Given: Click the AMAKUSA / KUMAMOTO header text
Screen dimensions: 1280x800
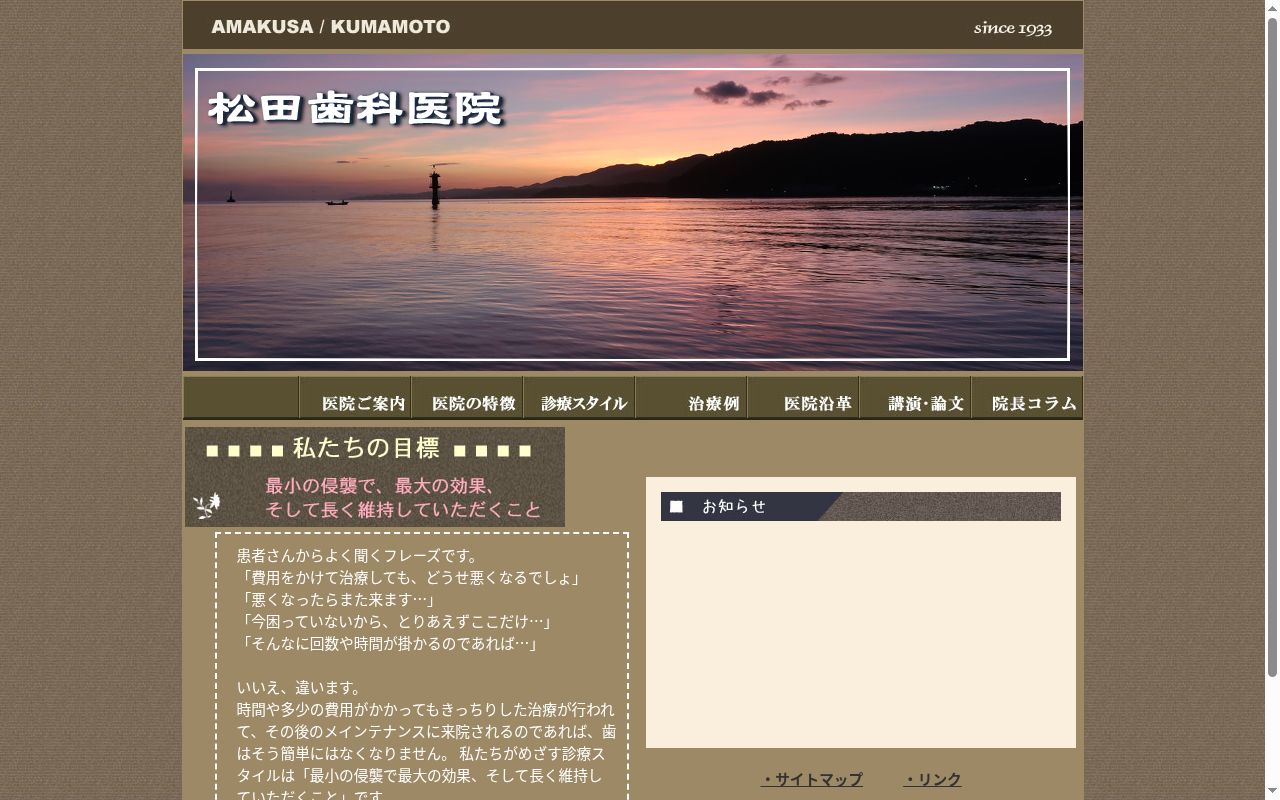Looking at the screenshot, I should 331,27.
